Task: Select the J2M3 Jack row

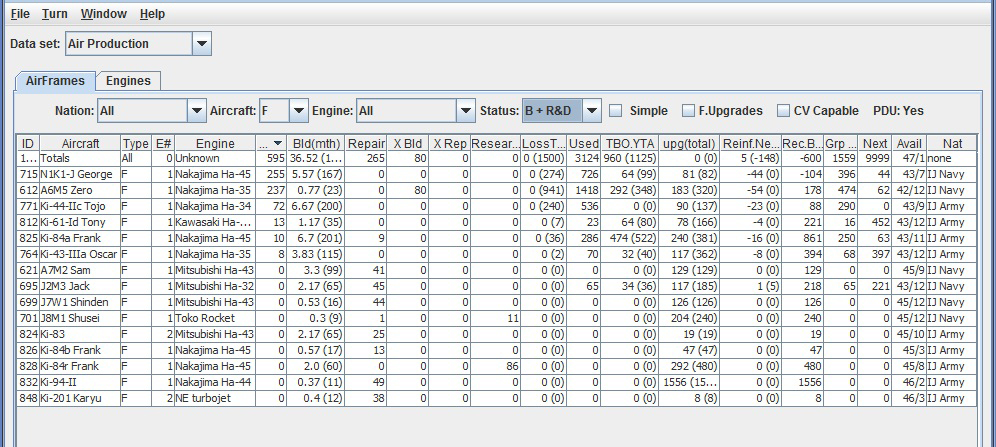Action: (497, 286)
